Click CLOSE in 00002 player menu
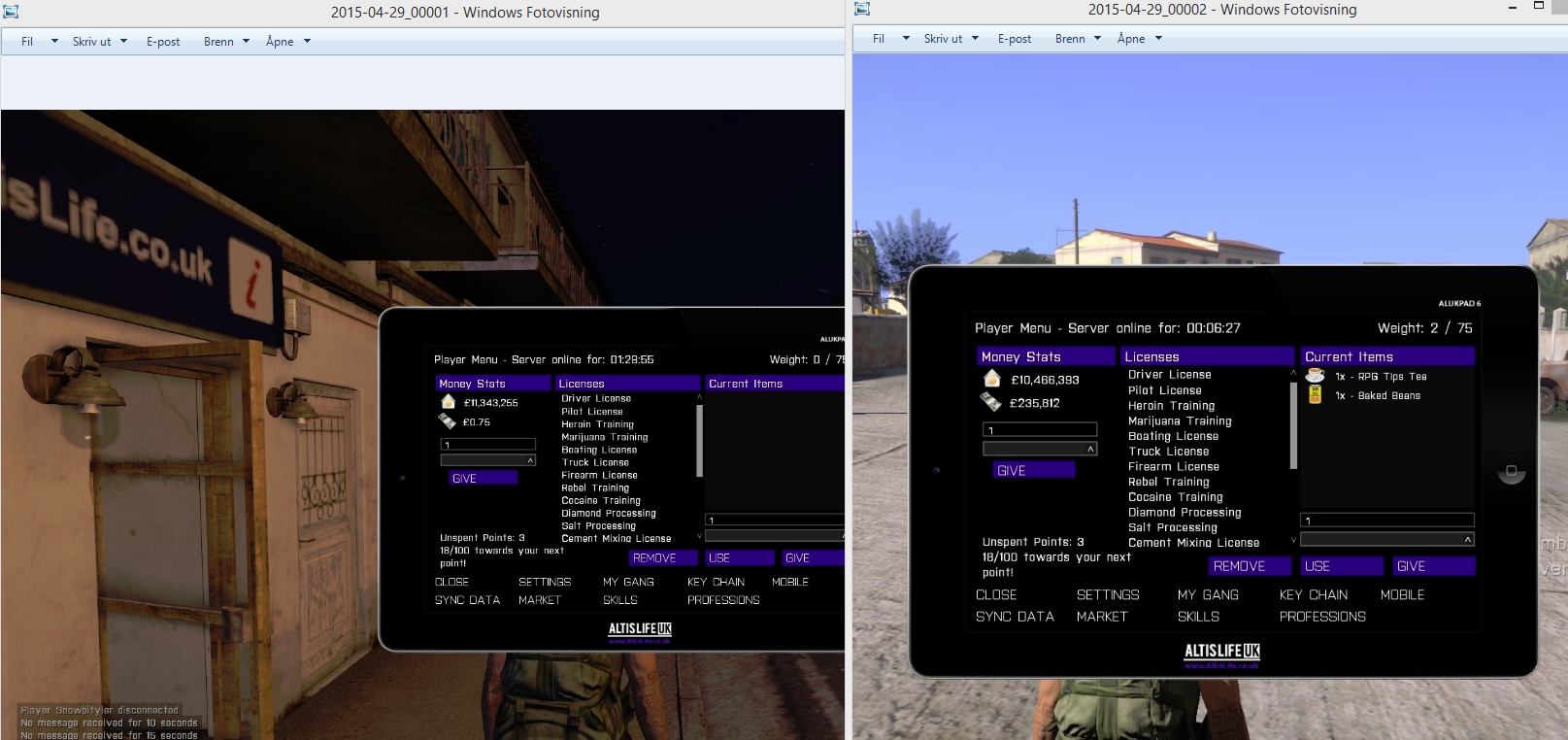Image resolution: width=1568 pixels, height=740 pixels. tap(996, 594)
